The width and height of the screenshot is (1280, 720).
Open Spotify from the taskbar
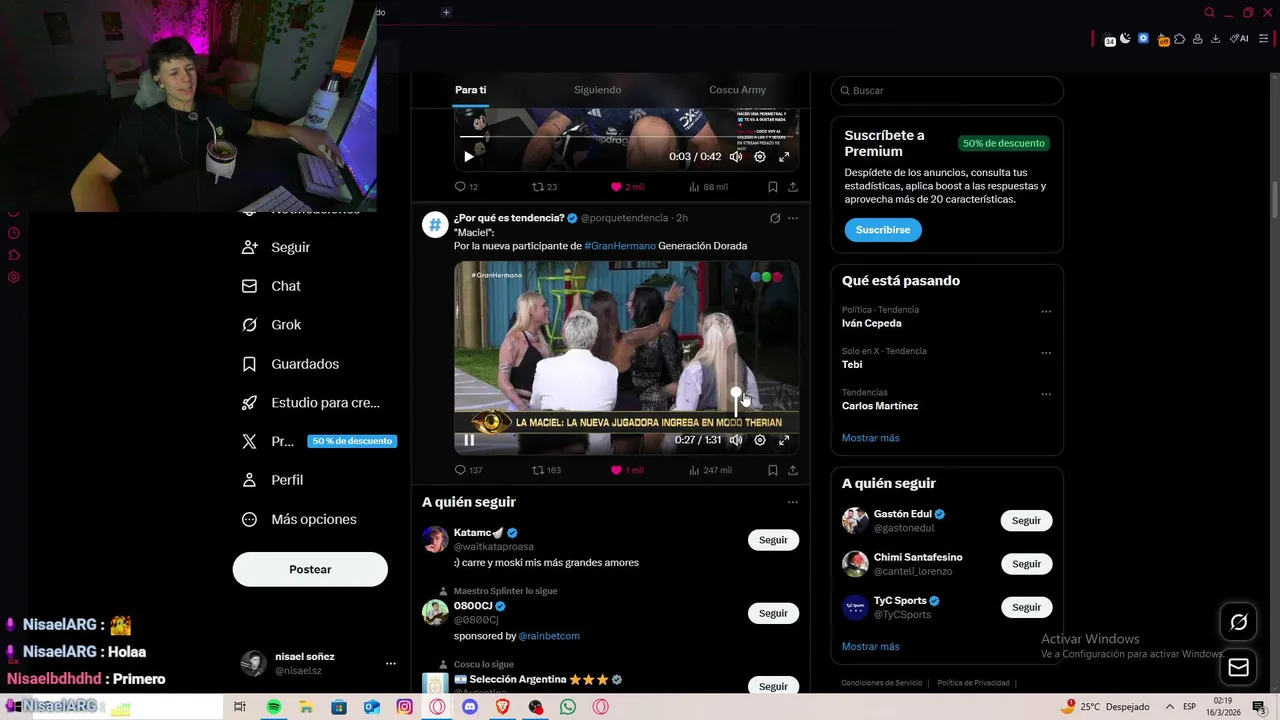pos(274,707)
